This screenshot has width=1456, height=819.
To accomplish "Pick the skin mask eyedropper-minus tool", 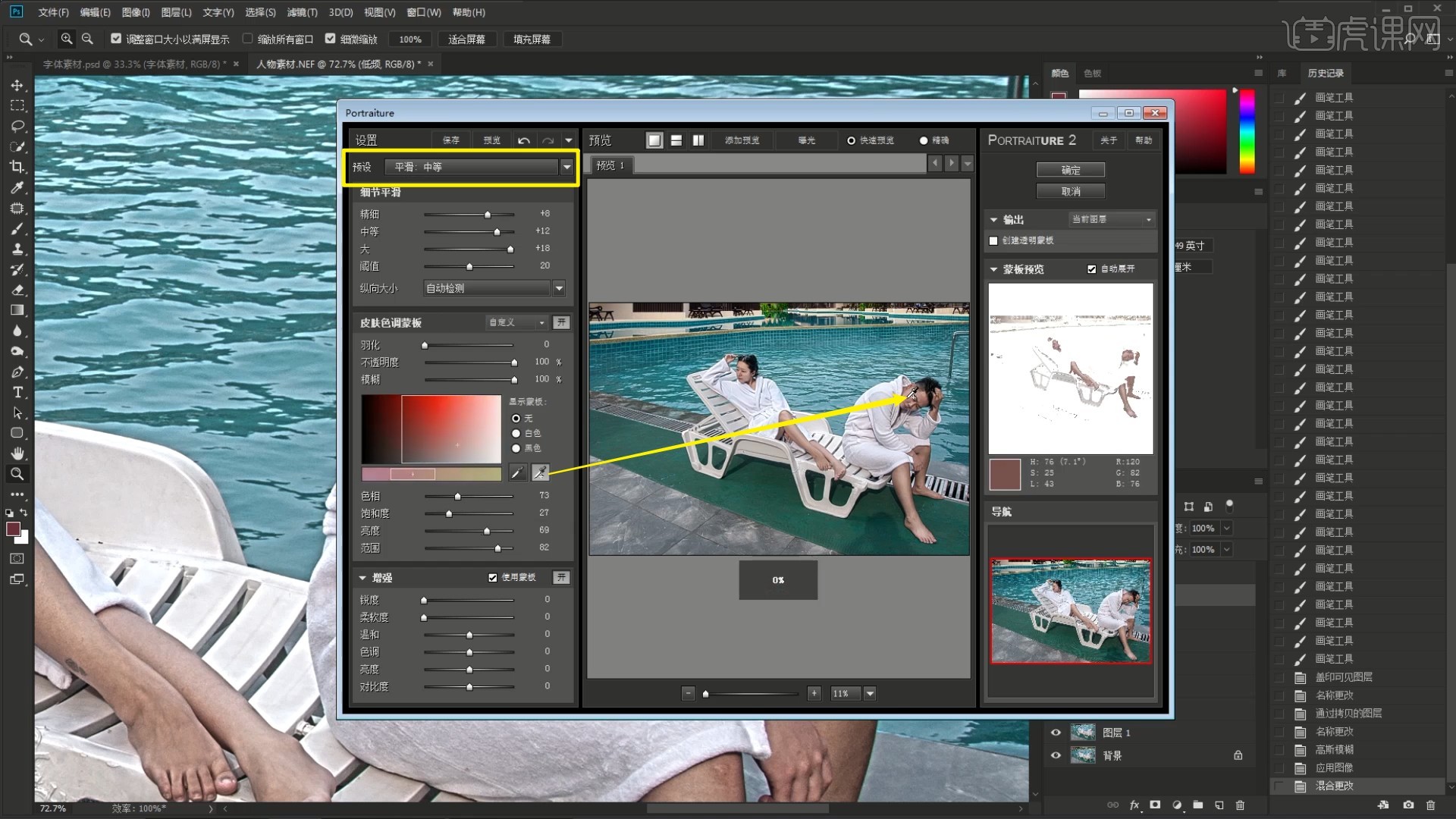I will point(540,472).
